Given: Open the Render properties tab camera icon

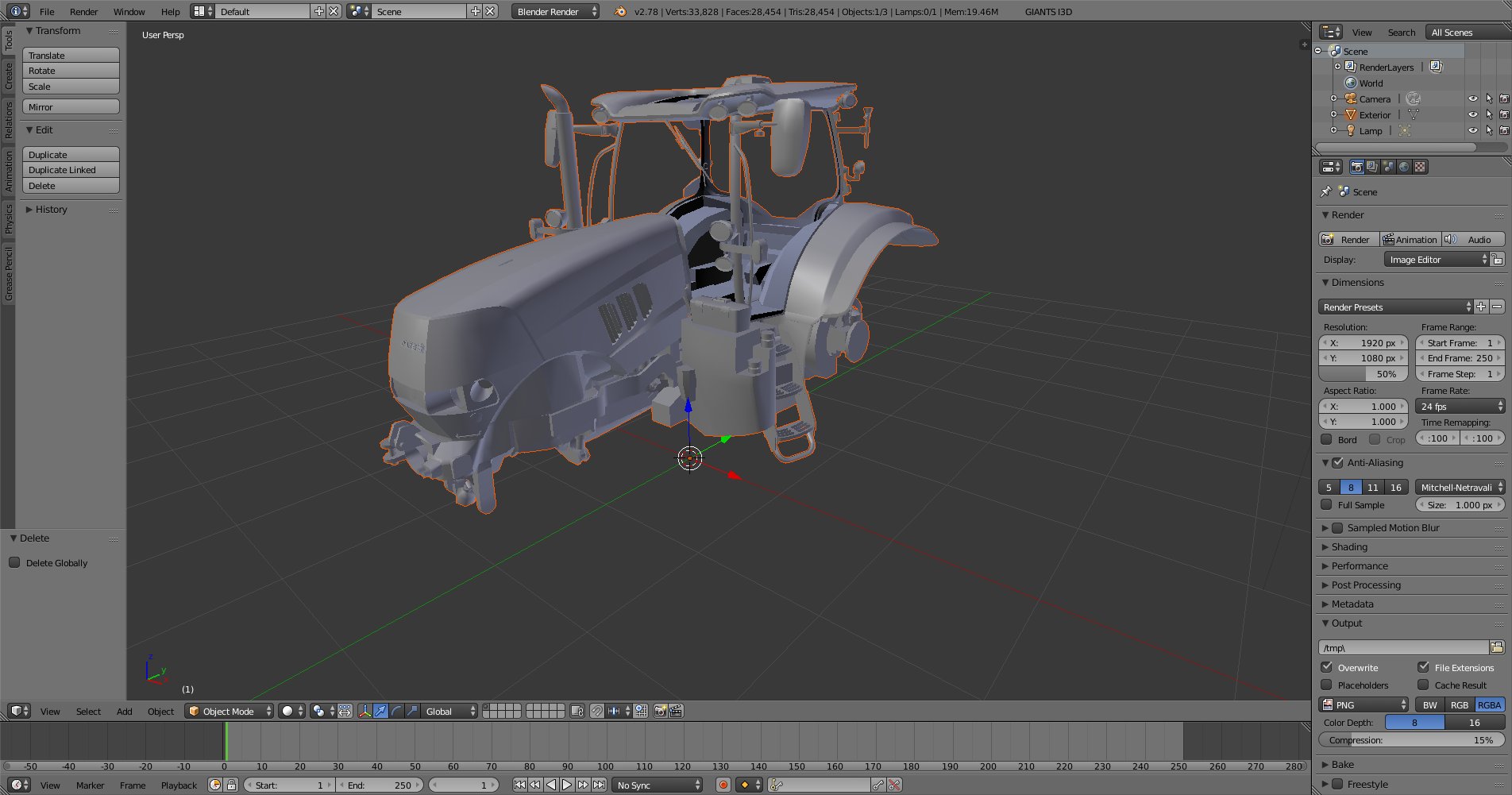Looking at the screenshot, I should tap(1356, 167).
